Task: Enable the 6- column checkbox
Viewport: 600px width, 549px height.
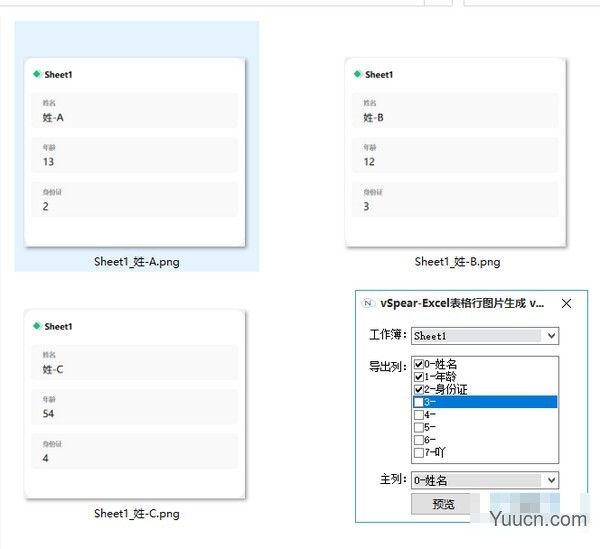Action: click(419, 440)
